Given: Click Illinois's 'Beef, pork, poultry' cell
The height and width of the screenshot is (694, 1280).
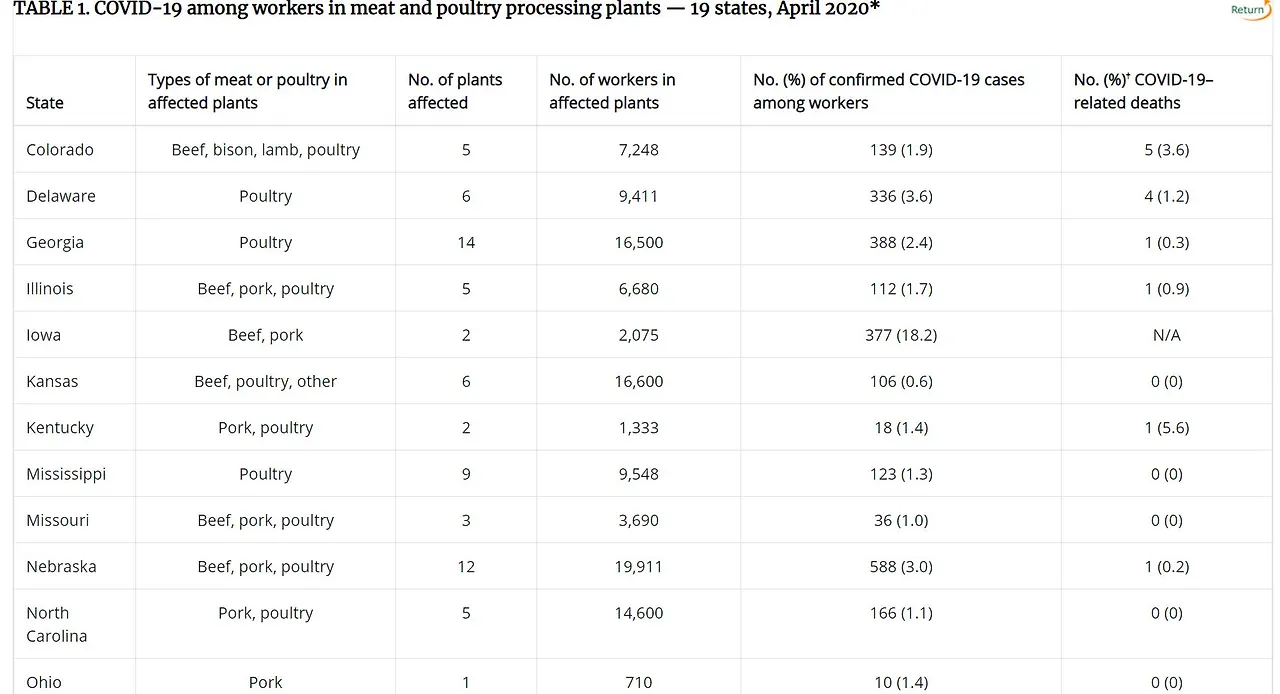Looking at the screenshot, I should point(265,289).
